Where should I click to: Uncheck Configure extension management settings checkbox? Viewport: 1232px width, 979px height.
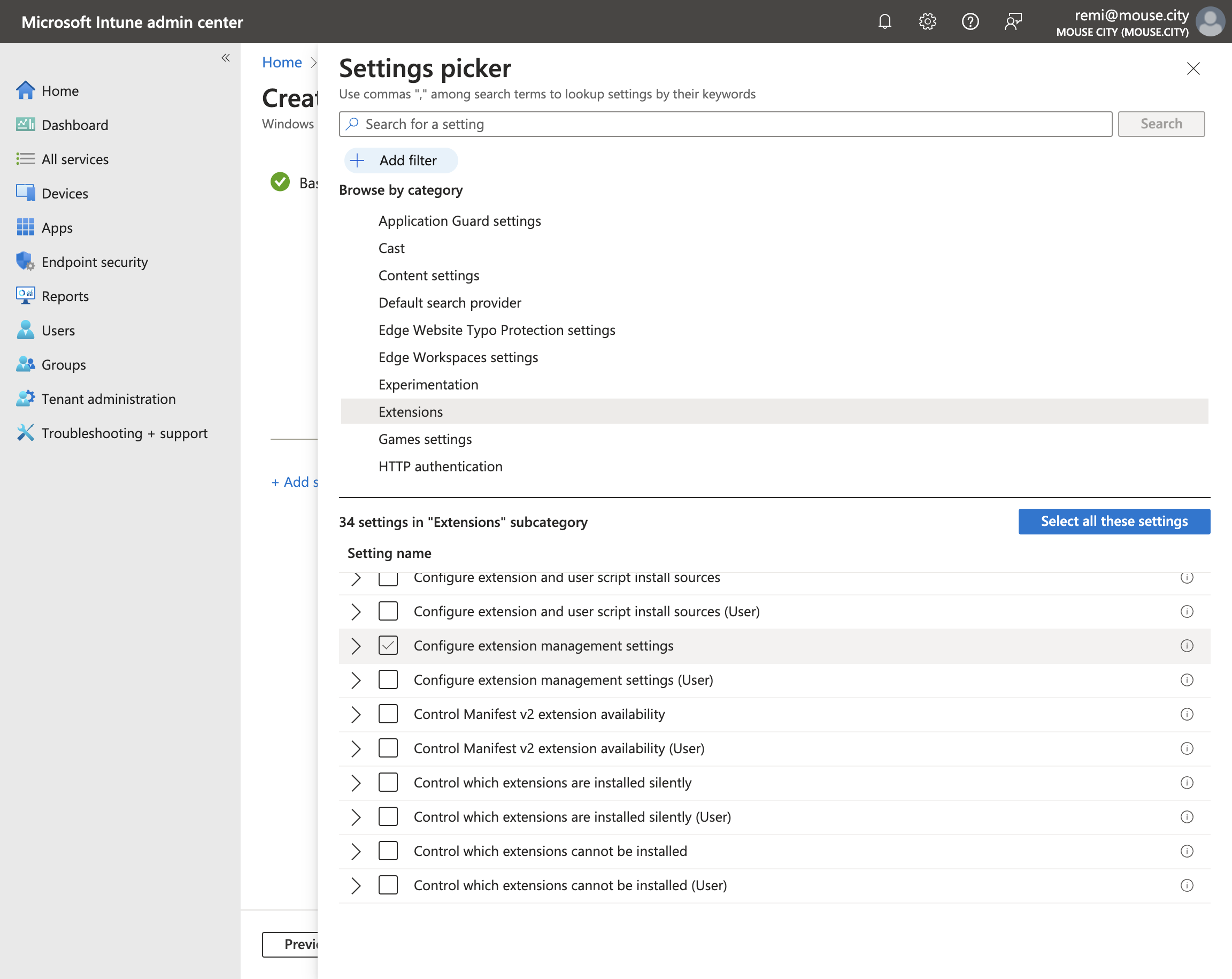point(388,646)
